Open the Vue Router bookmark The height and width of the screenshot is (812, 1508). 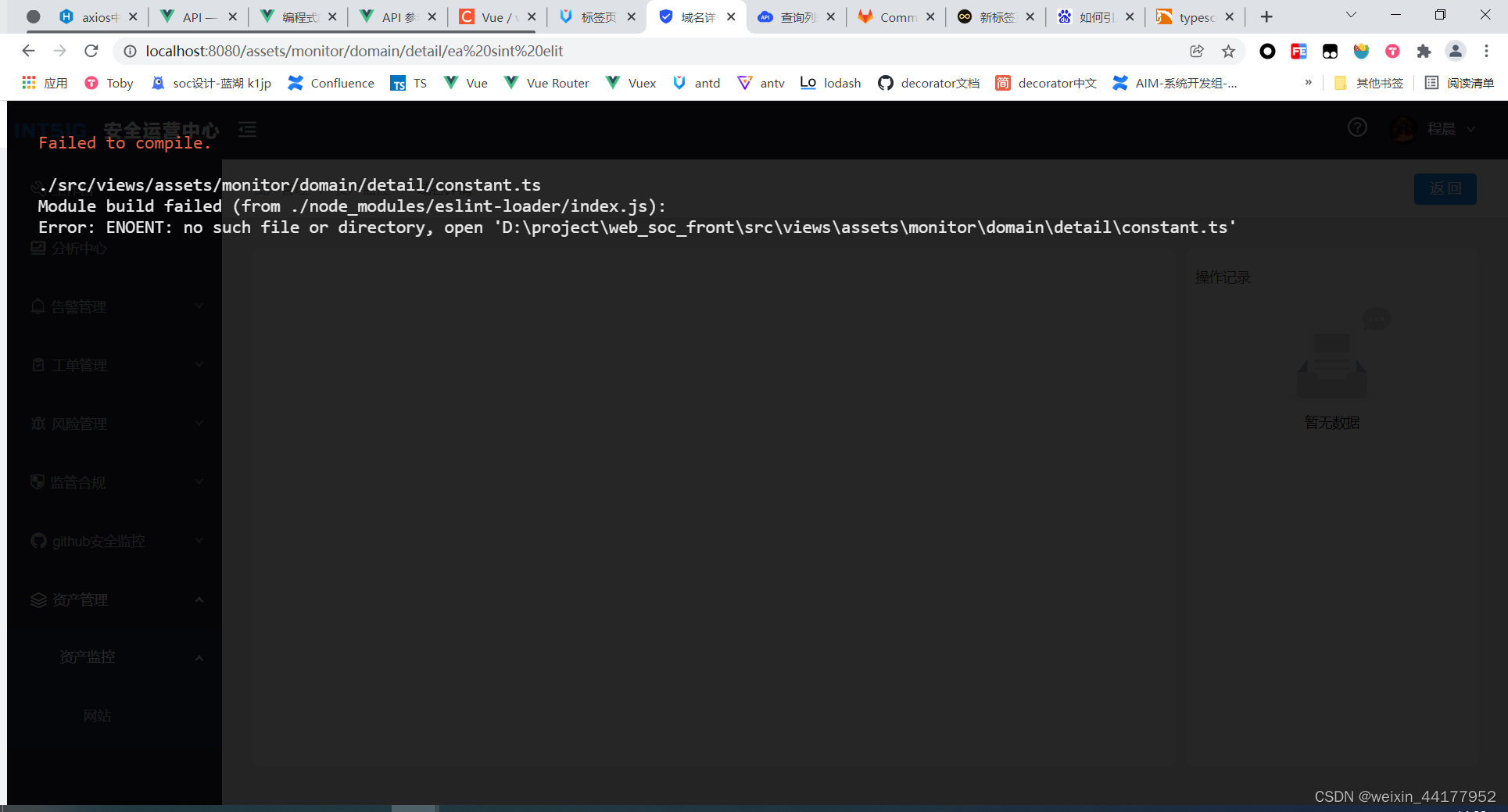(x=546, y=83)
